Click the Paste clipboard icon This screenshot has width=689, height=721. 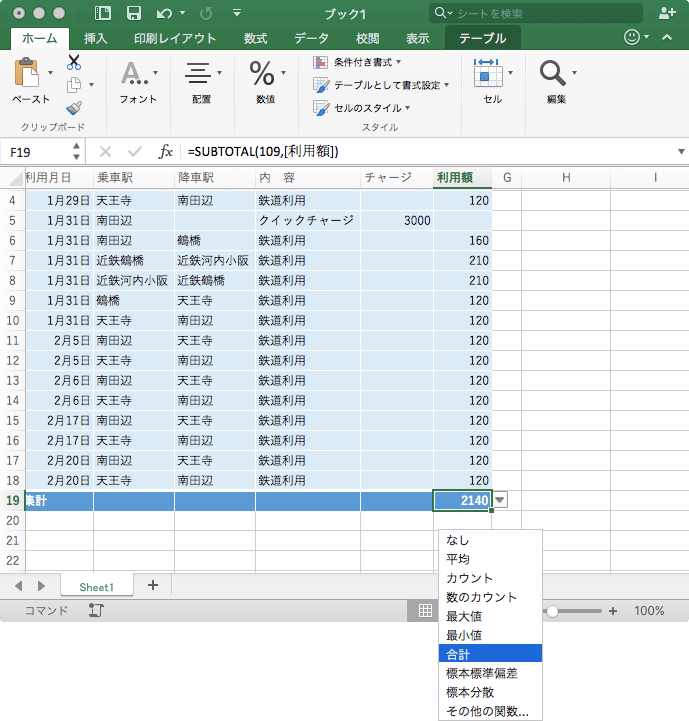pos(26,73)
